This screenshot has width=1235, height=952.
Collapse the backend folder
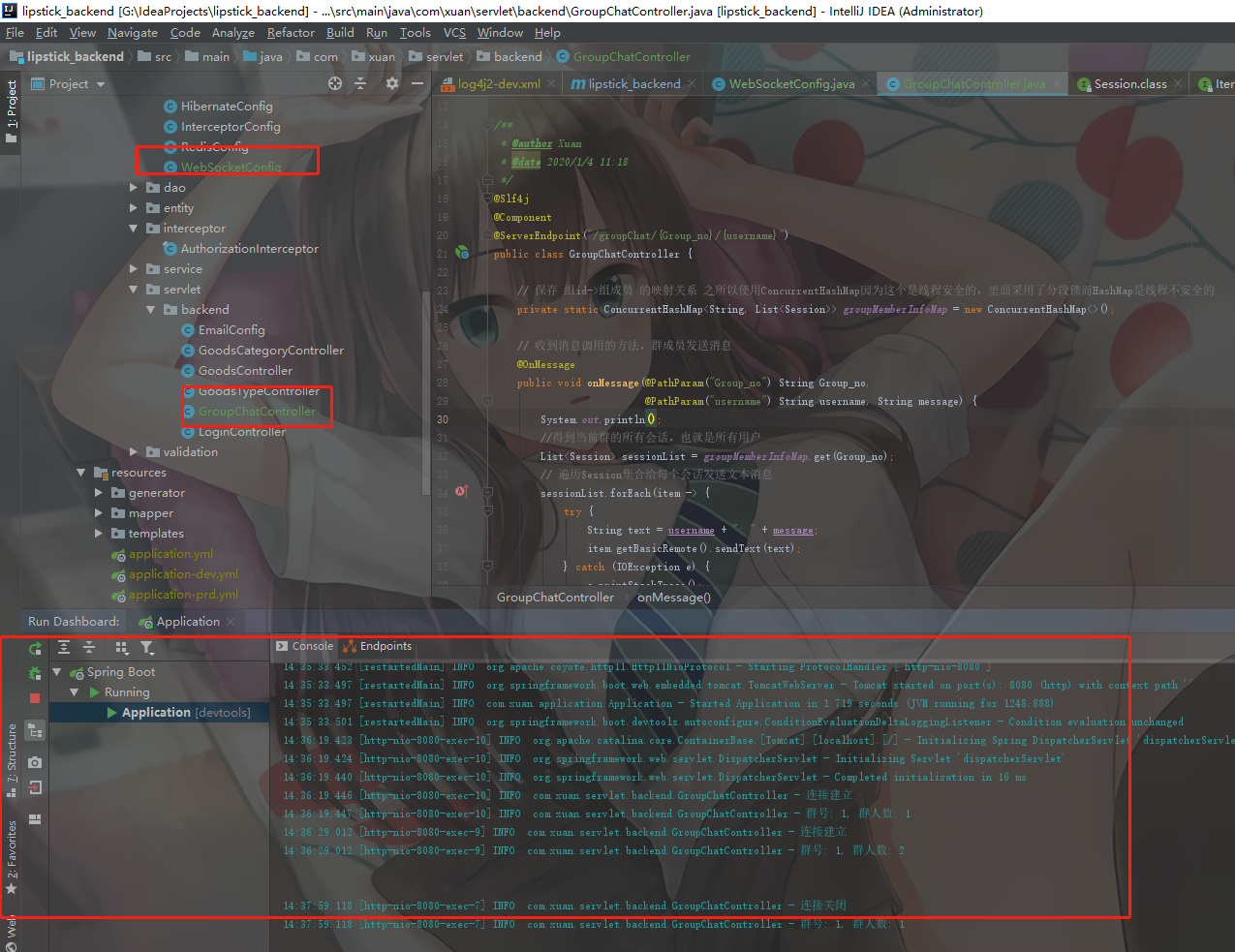151,310
